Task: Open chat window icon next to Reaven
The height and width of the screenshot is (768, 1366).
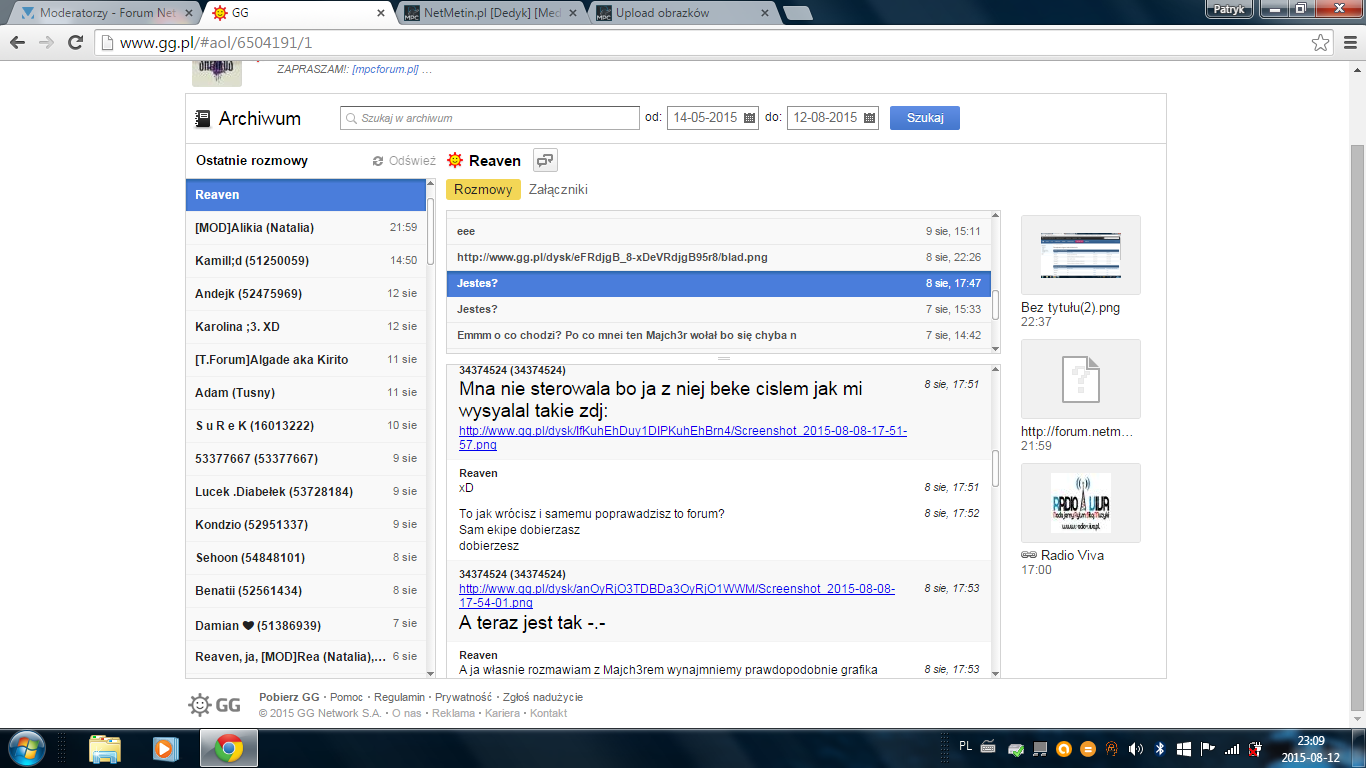Action: (x=545, y=160)
